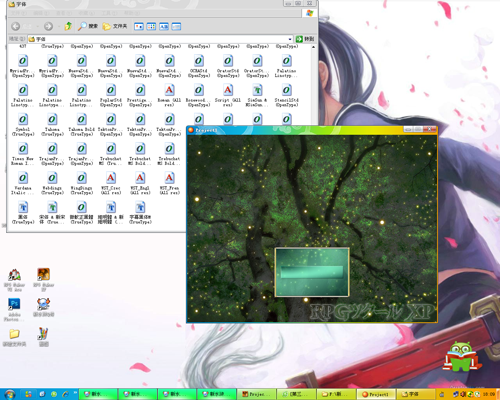This screenshot has width=500, height=400.
Task: Select the WST_Engl font file
Action: click(140, 184)
